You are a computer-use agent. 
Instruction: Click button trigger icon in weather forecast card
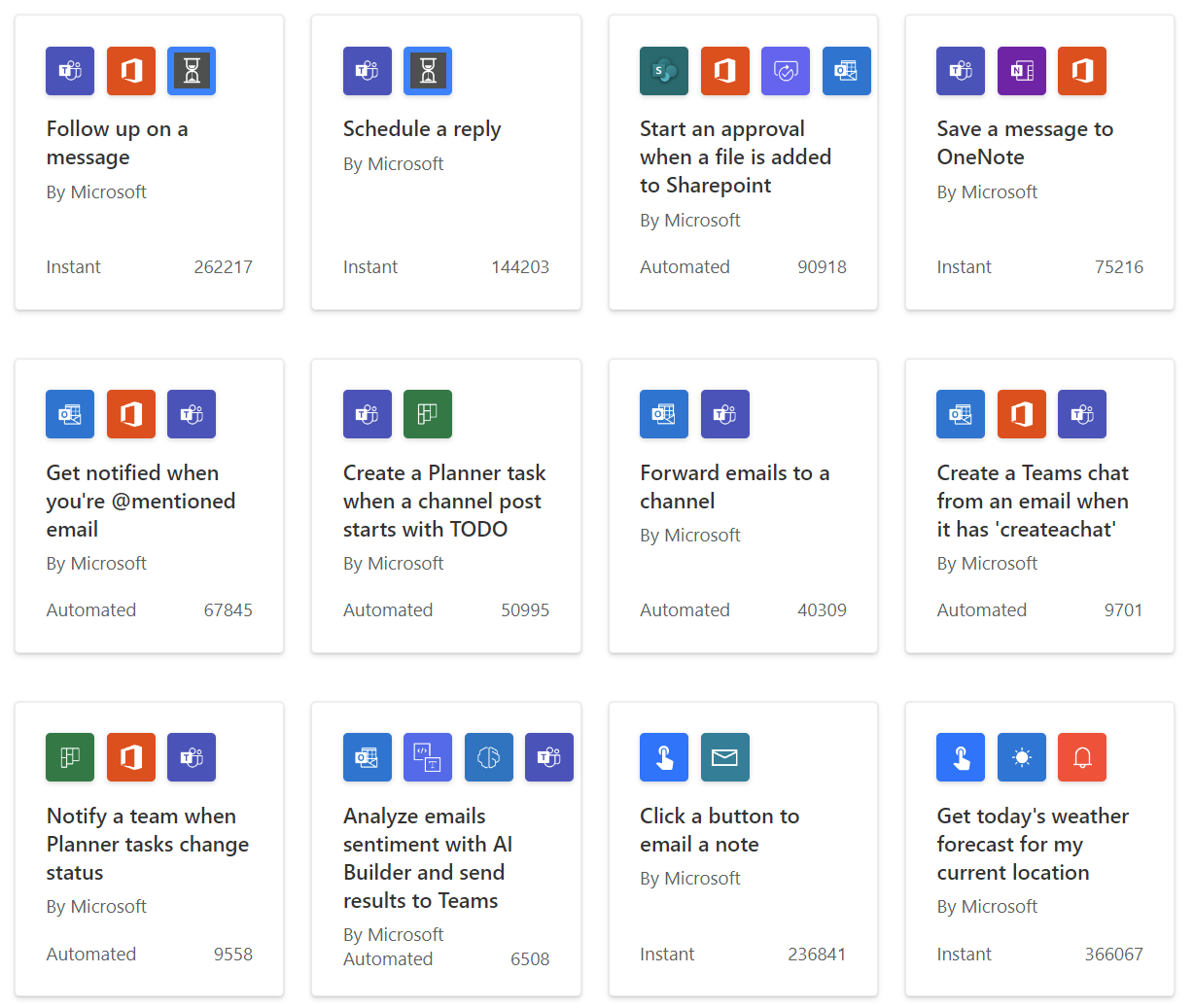(961, 757)
